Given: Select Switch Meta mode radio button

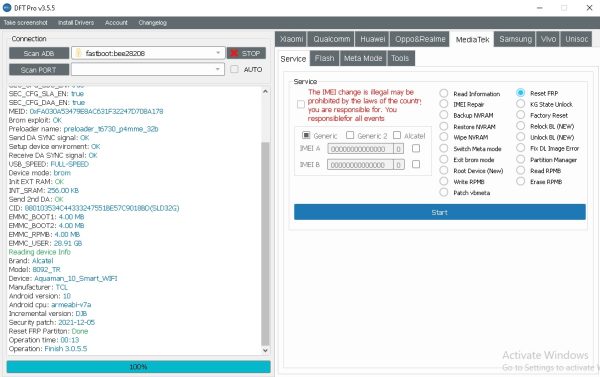Looking at the screenshot, I should point(443,148).
